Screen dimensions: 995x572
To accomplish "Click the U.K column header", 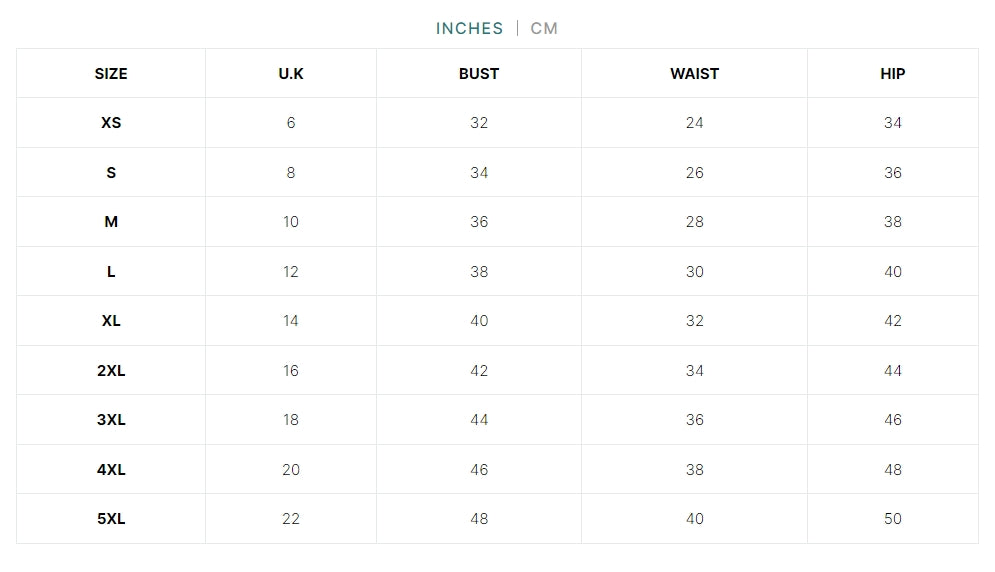I will click(291, 74).
